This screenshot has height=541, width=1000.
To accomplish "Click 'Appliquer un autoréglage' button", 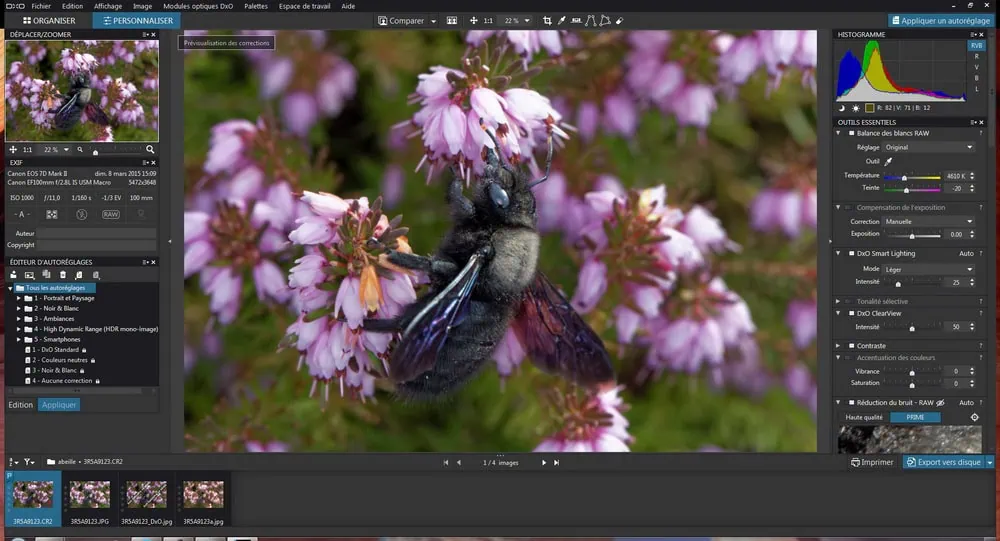I will pyautogui.click(x=941, y=20).
